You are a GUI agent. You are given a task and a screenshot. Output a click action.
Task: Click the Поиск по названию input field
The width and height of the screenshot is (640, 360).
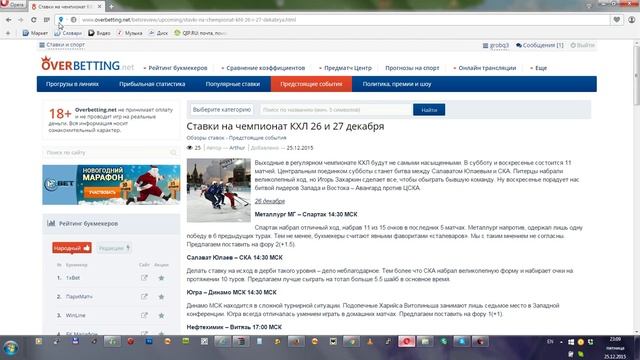point(336,110)
